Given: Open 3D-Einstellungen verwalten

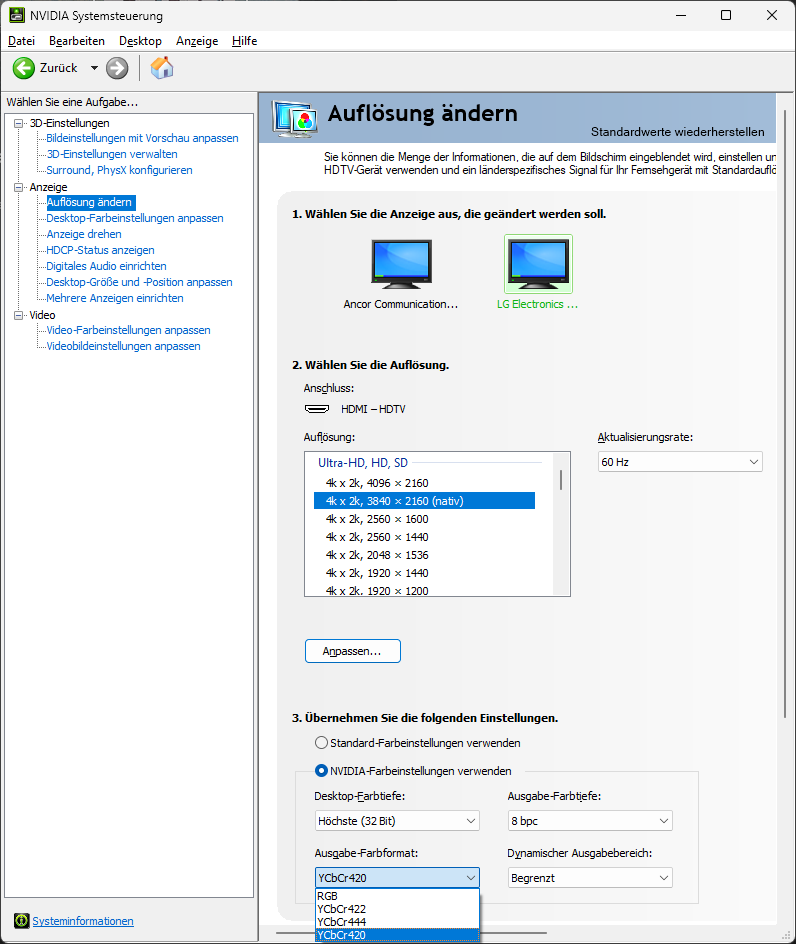Looking at the screenshot, I should tap(112, 154).
